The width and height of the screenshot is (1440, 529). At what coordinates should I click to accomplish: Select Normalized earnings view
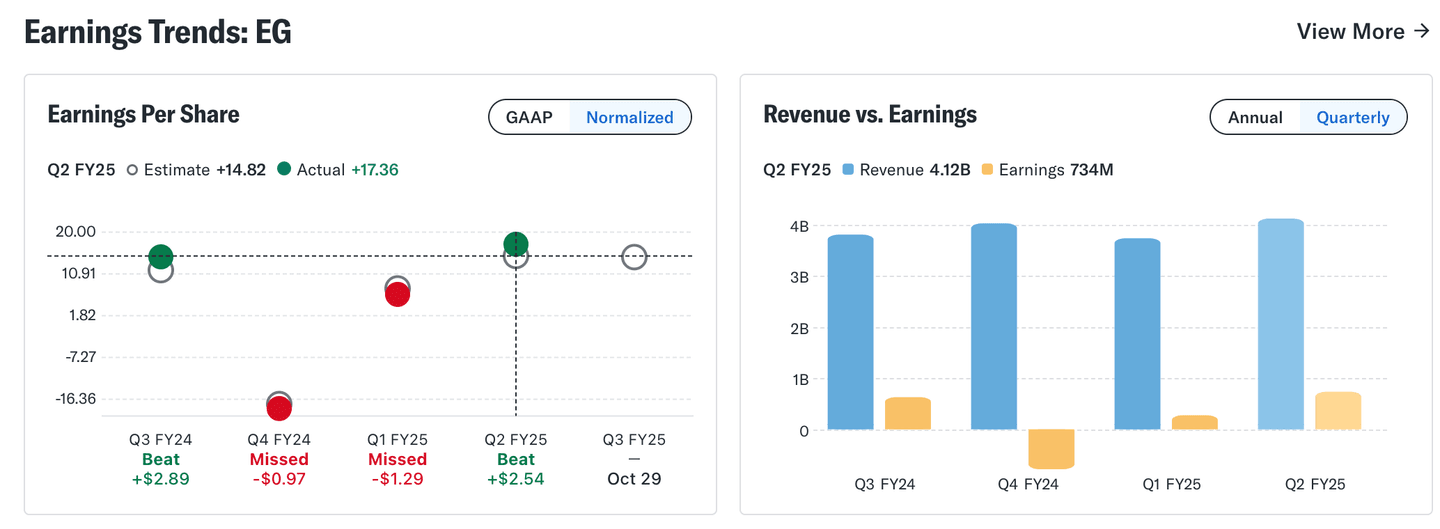pyautogui.click(x=629, y=117)
